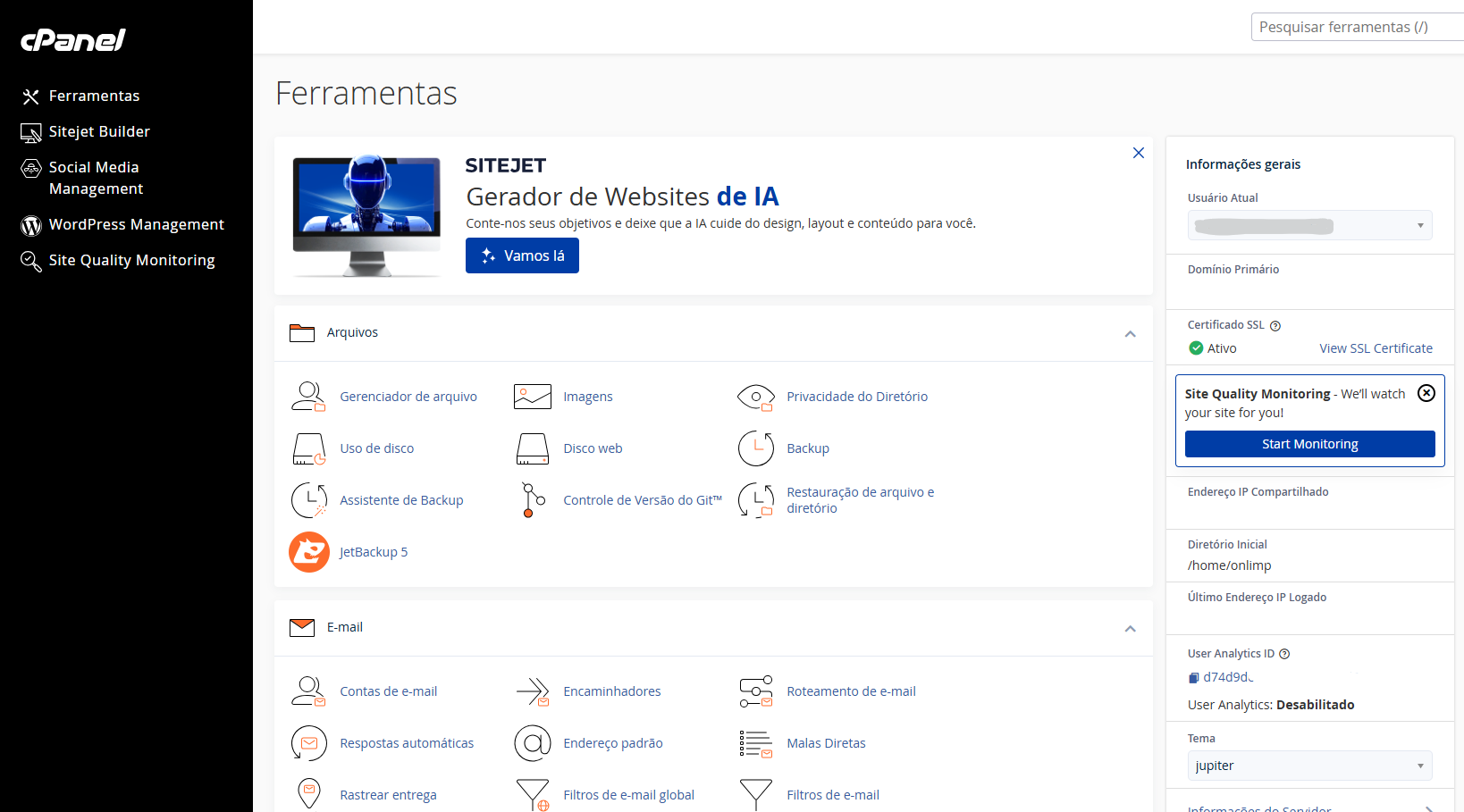Click the Git version control icon
Image resolution: width=1464 pixels, height=812 pixels.
coord(533,500)
